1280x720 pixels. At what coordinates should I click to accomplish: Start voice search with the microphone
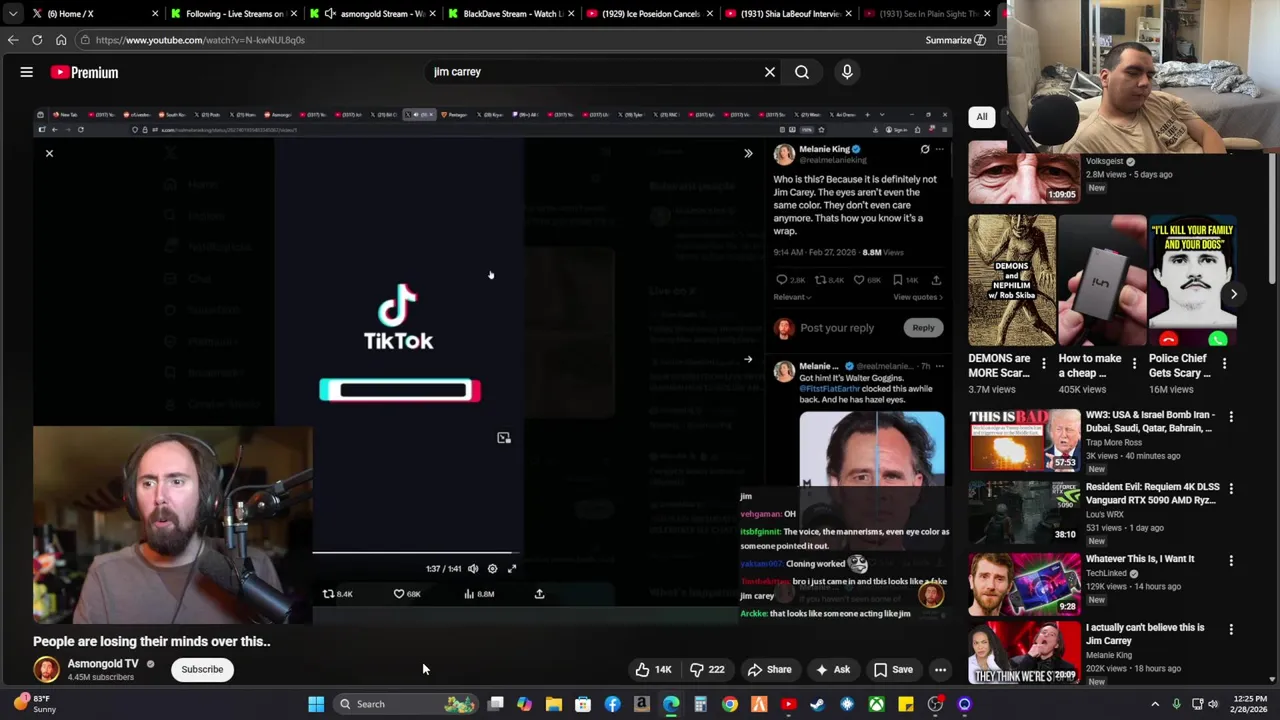(847, 72)
